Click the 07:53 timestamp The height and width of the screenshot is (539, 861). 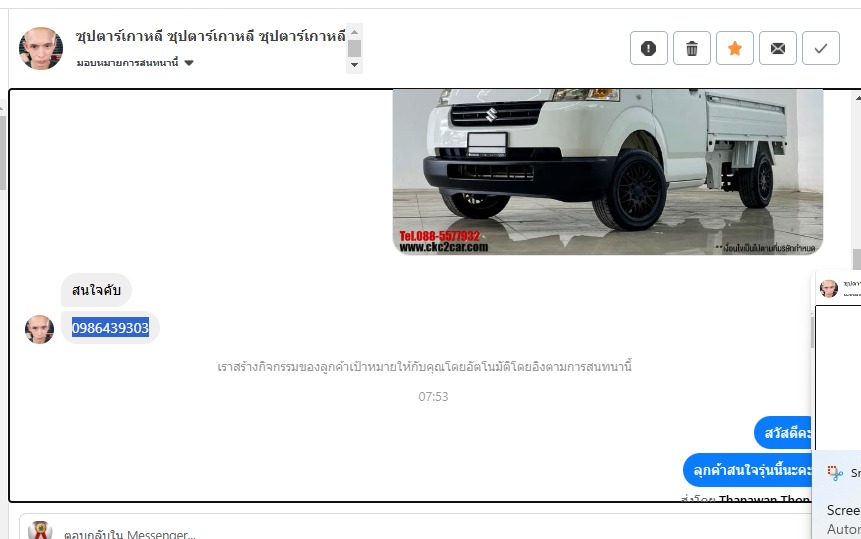click(x=433, y=396)
